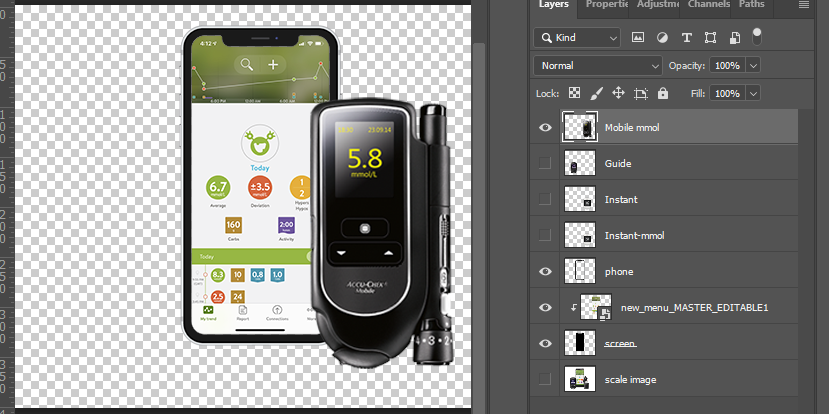Lock position move icon
Screen dimensions: 829x414
(x=618, y=94)
